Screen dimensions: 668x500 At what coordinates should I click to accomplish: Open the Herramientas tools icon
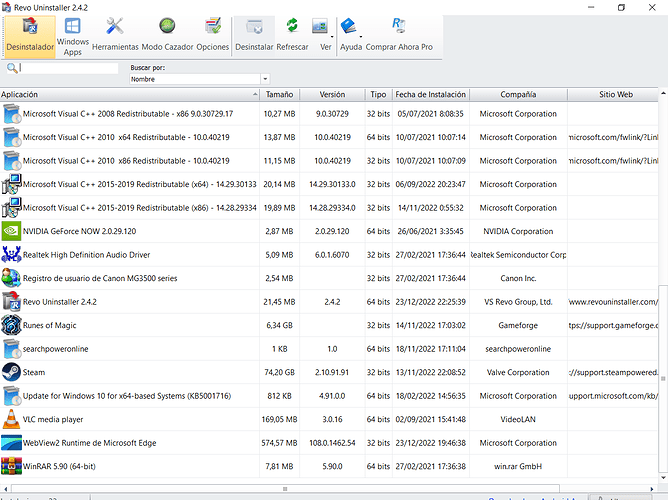pos(115,36)
